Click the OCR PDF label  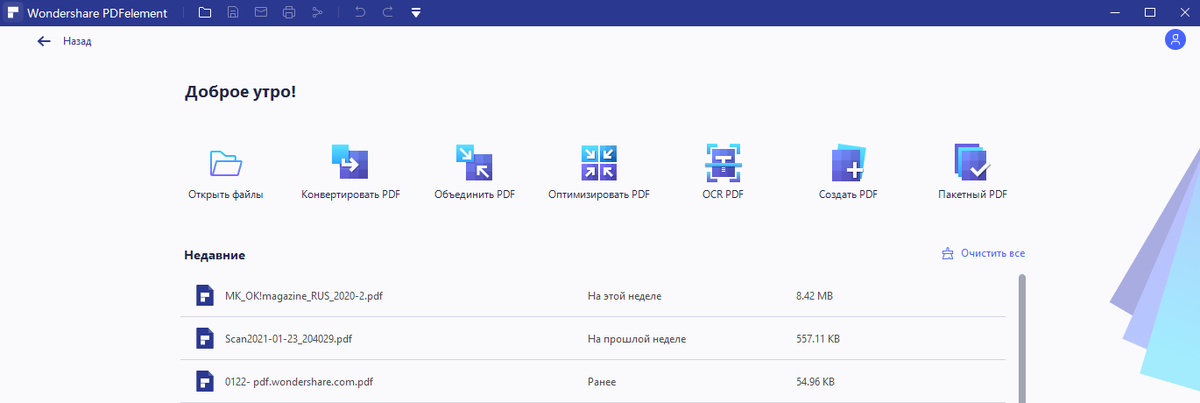click(x=723, y=195)
